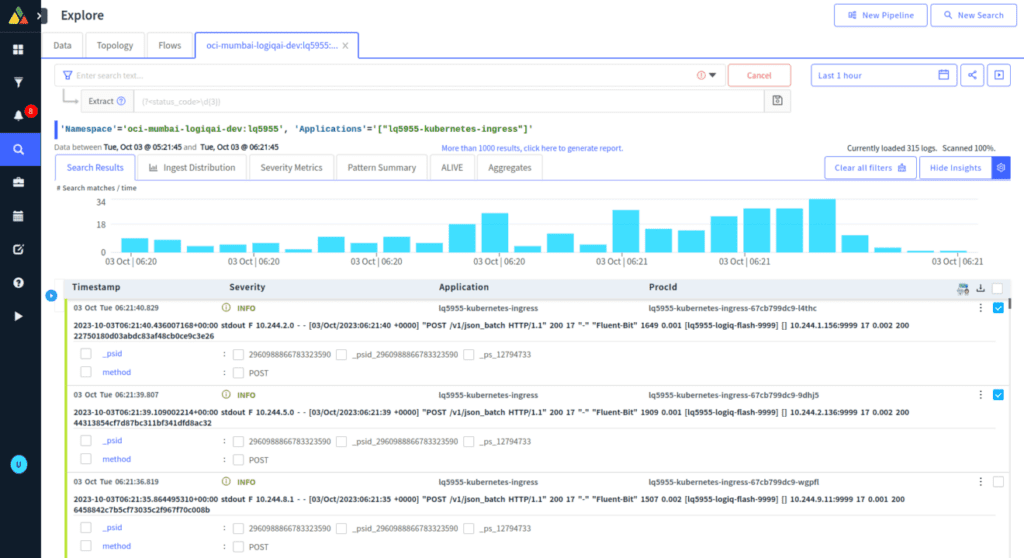Screen dimensions: 1024x558
Task: Toggle the select-all checkbox in table header
Action: tap(998, 288)
